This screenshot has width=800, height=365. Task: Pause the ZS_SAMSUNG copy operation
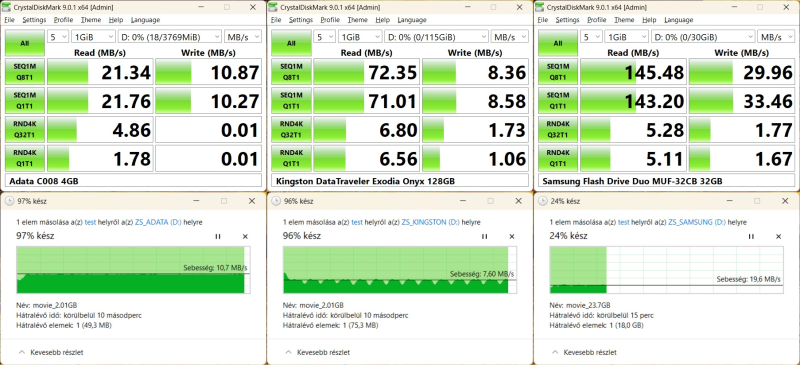751,236
